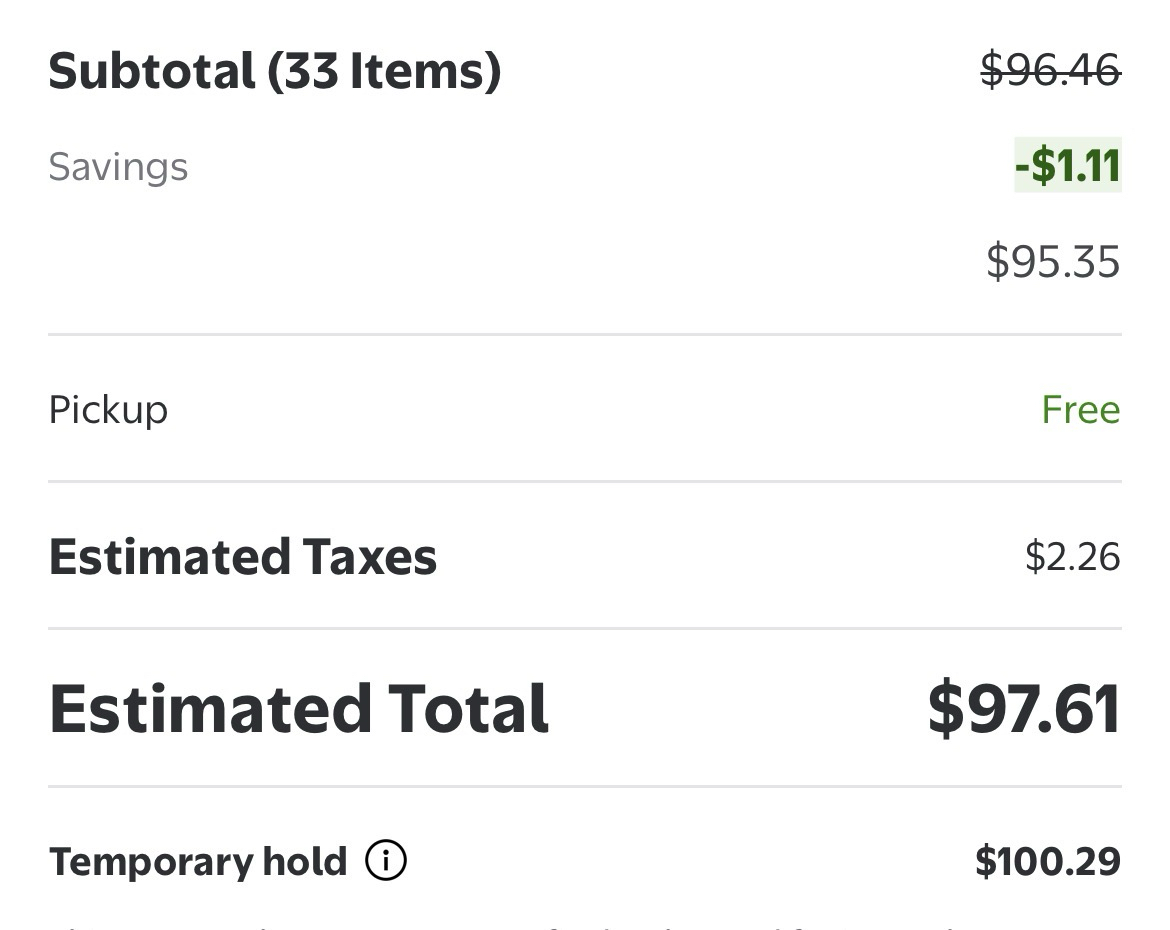Tap the $2.26 tax amount
1170x930 pixels.
pos(1072,557)
